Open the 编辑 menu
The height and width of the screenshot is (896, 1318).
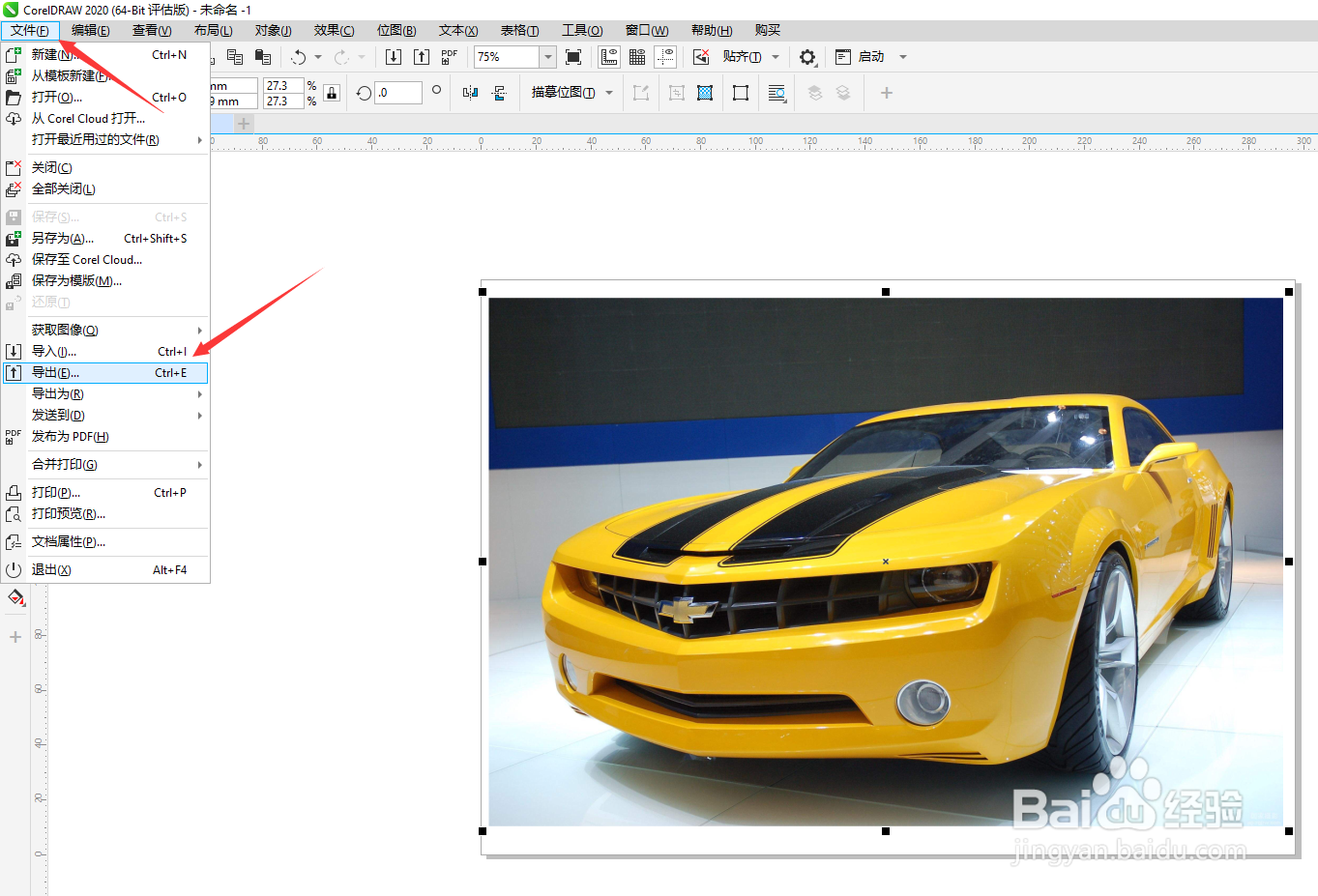[x=91, y=31]
